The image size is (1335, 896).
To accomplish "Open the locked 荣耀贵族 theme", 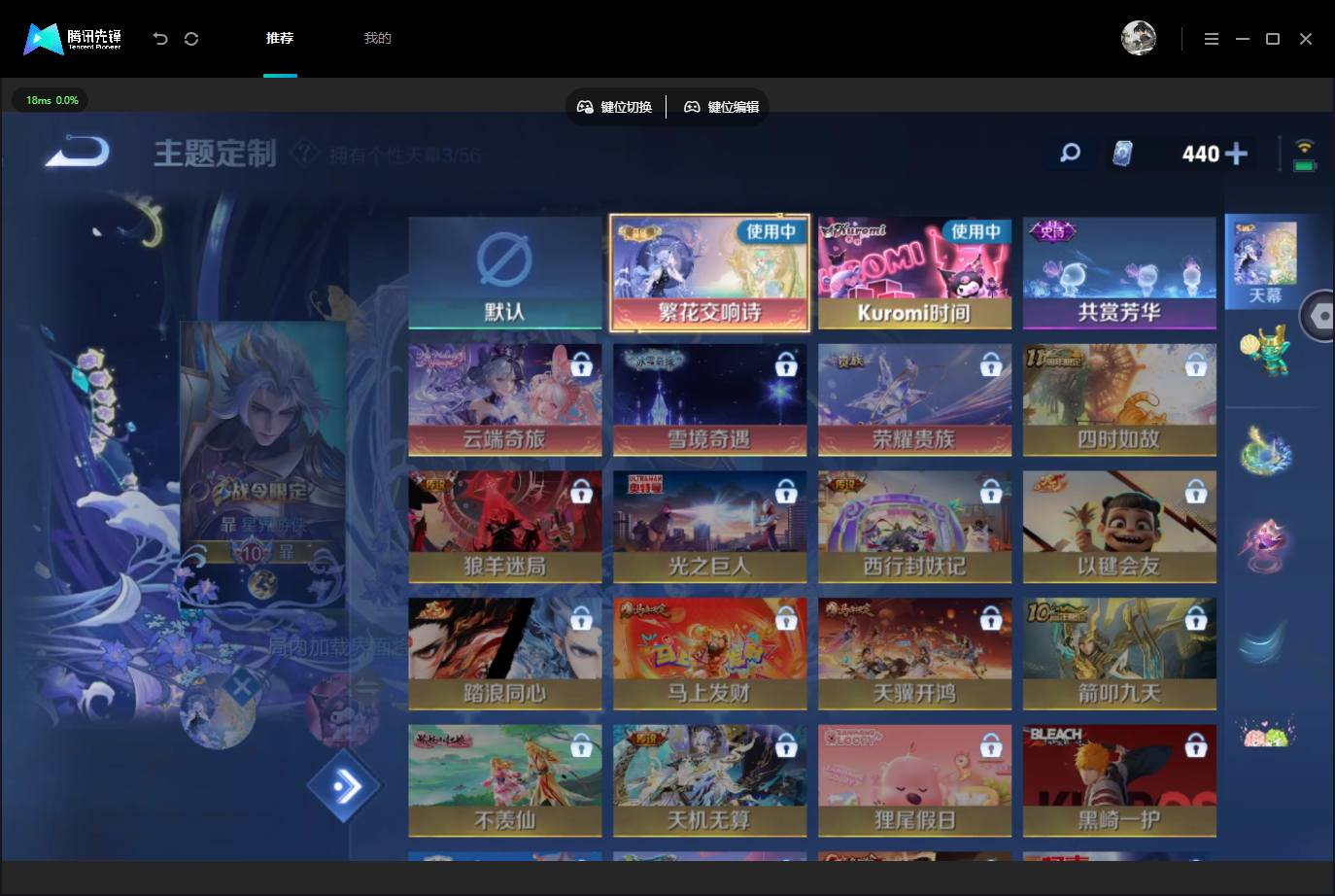I will pyautogui.click(x=914, y=399).
